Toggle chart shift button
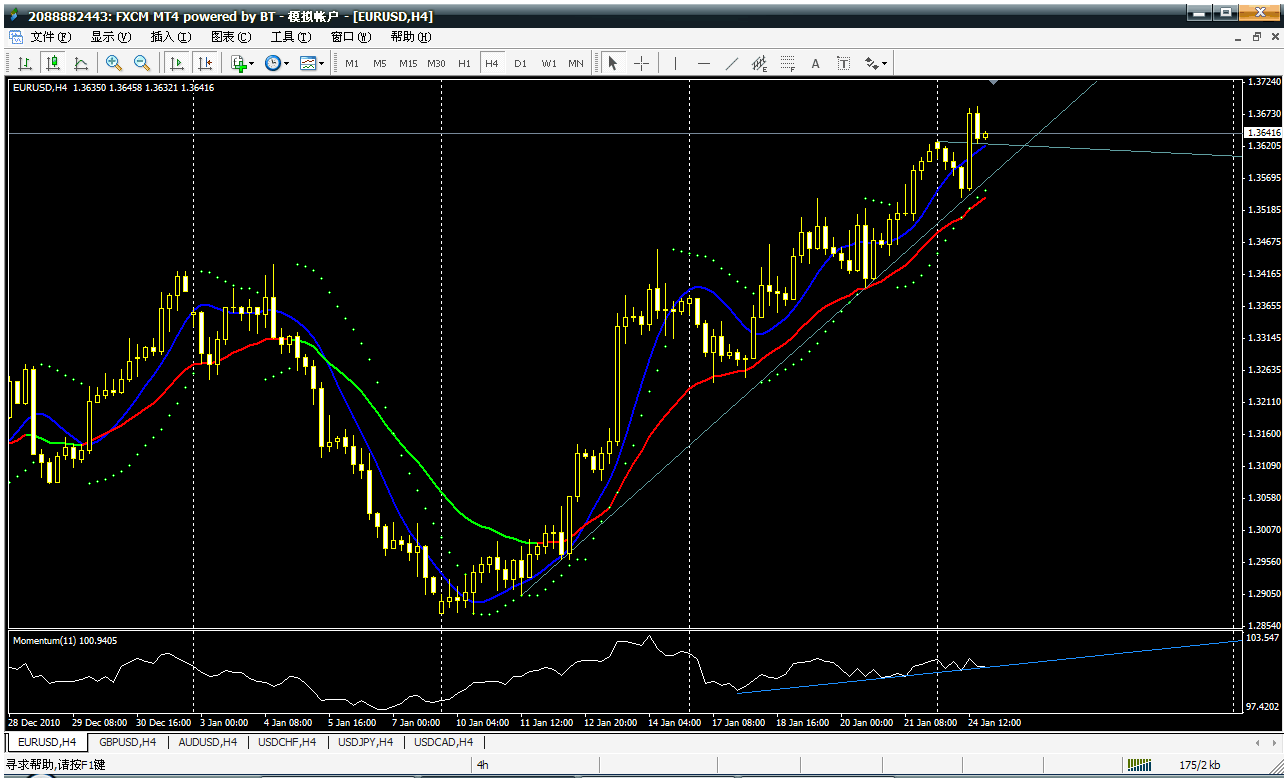1288x778 pixels. (x=205, y=63)
